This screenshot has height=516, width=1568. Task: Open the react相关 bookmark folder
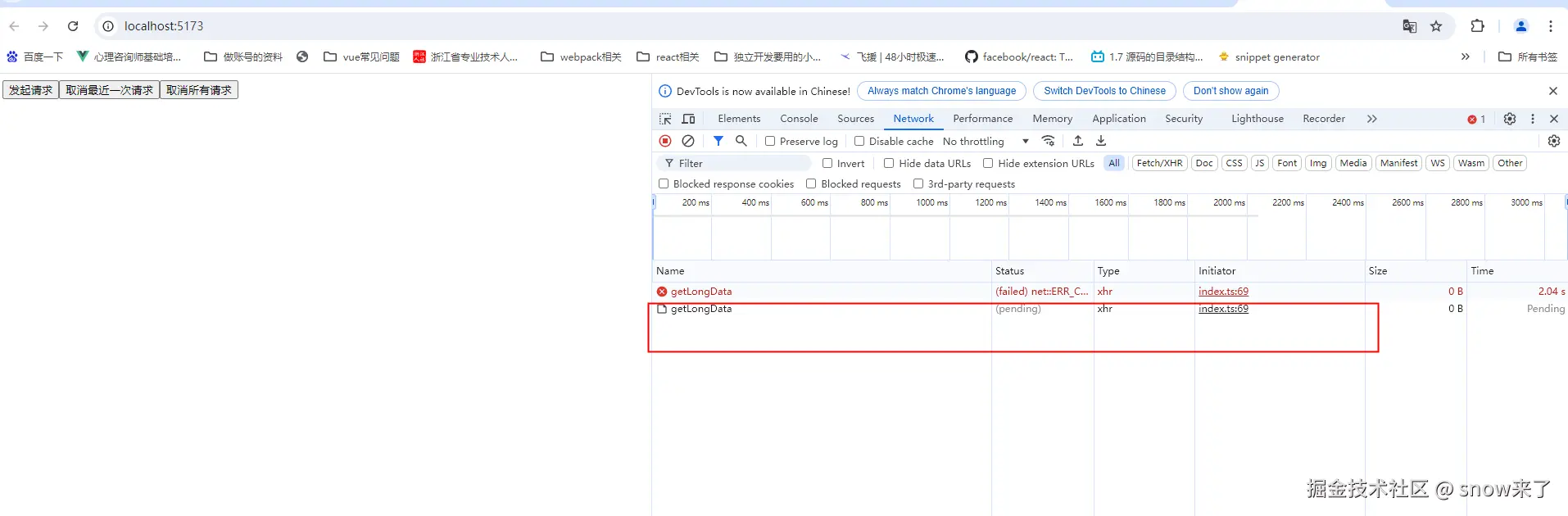(668, 57)
